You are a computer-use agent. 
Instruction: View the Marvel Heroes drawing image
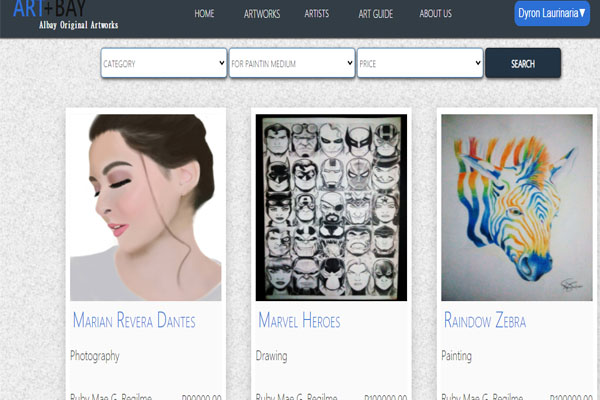coord(331,207)
